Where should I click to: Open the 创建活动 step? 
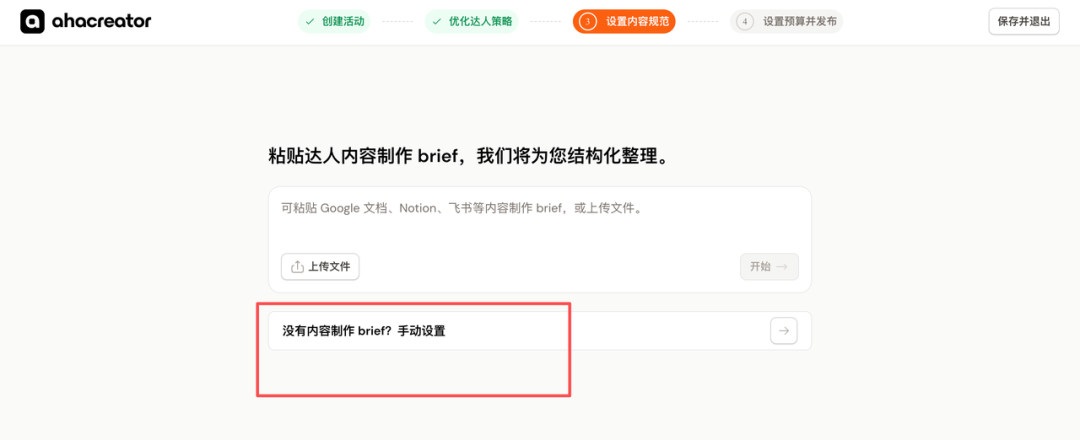pyautogui.click(x=334, y=21)
